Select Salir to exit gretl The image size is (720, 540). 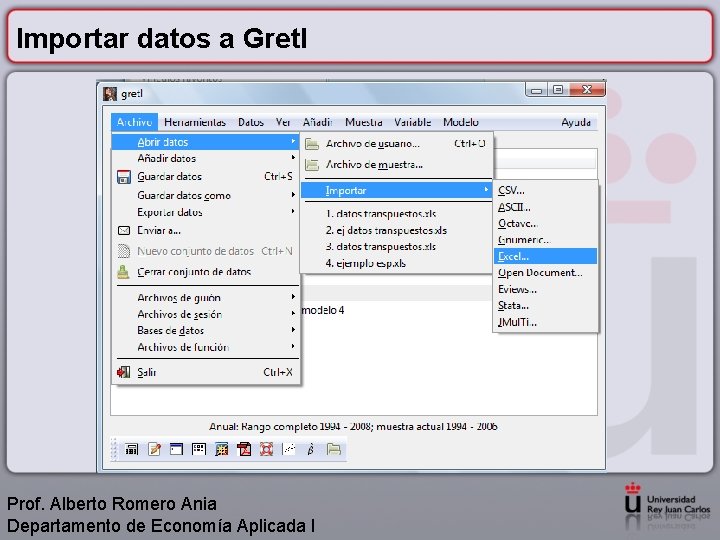(206, 372)
